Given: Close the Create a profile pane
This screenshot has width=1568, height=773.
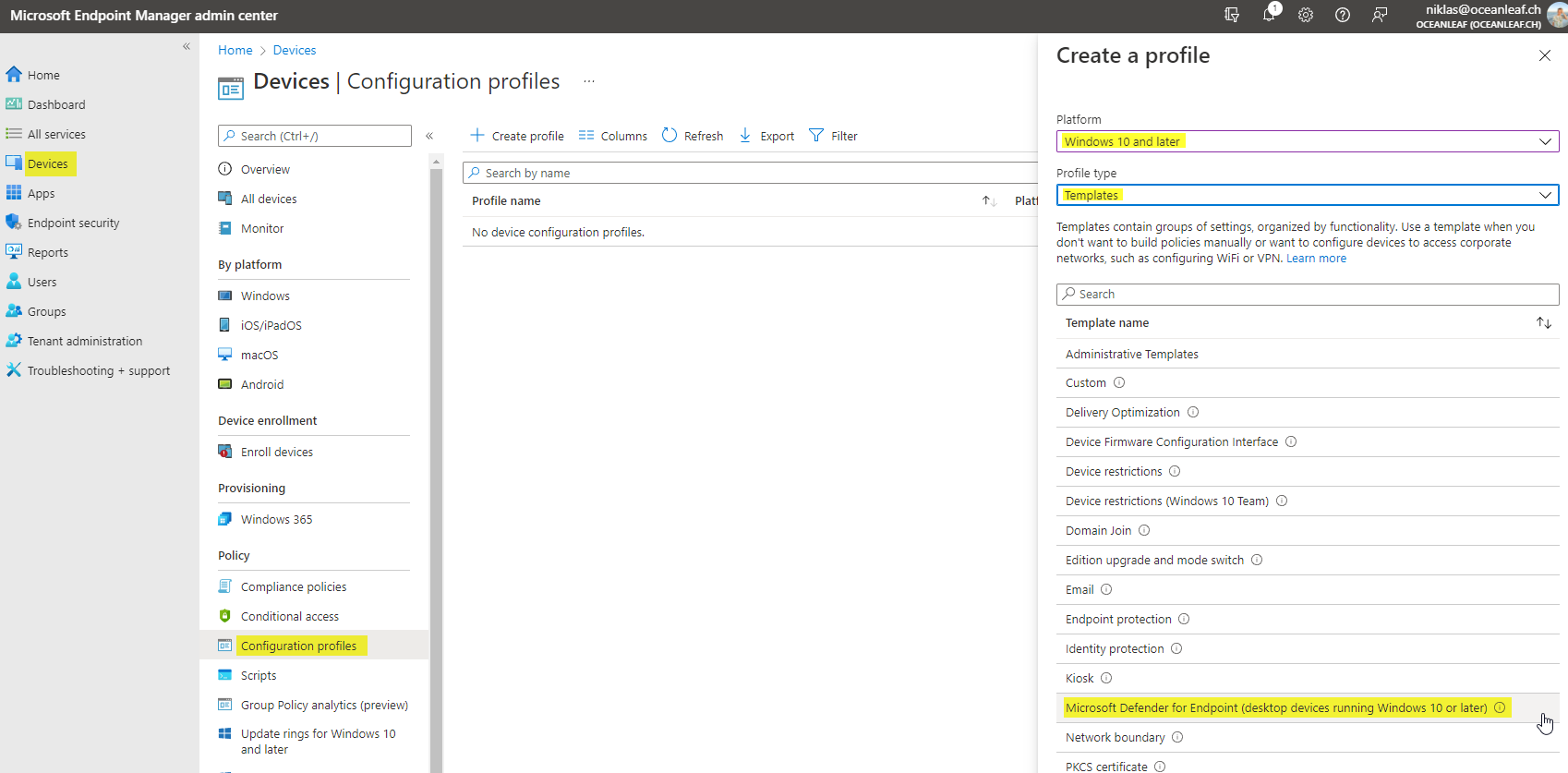Looking at the screenshot, I should [1545, 55].
